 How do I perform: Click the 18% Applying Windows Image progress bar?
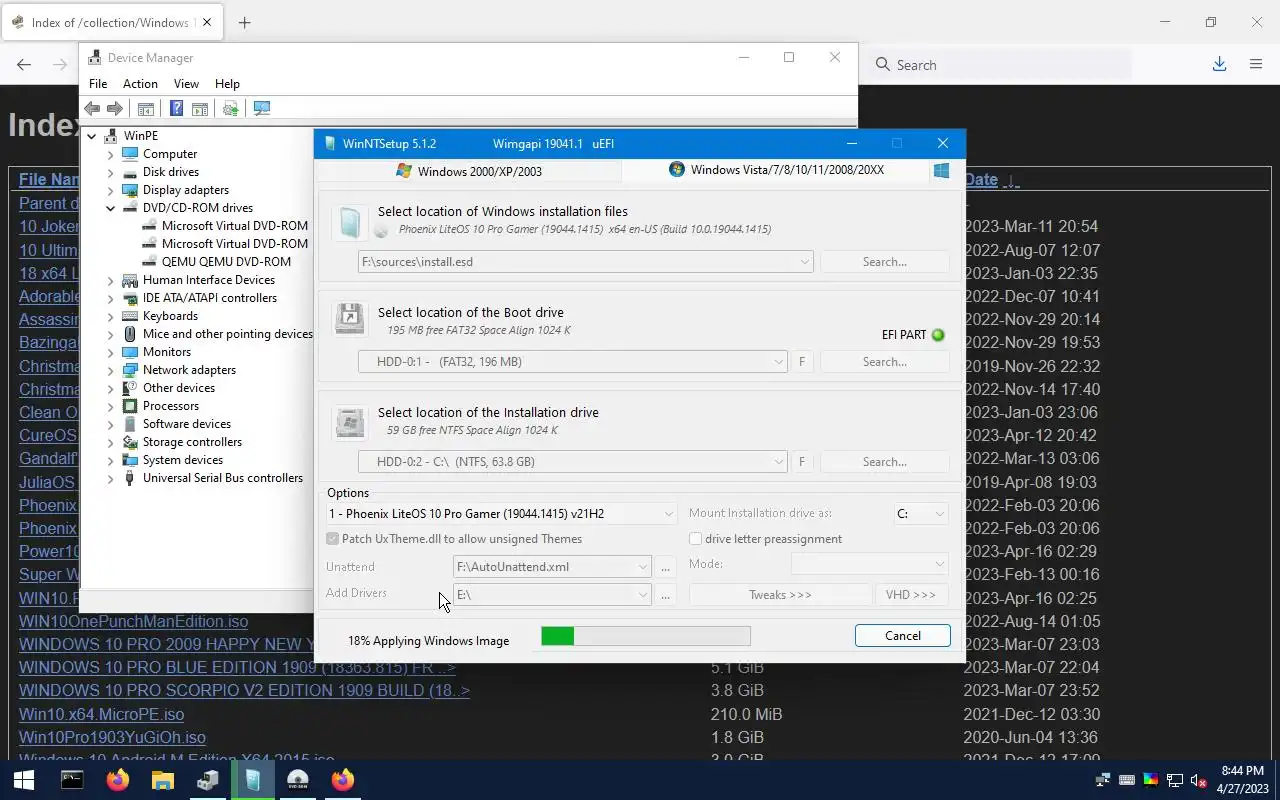645,636
